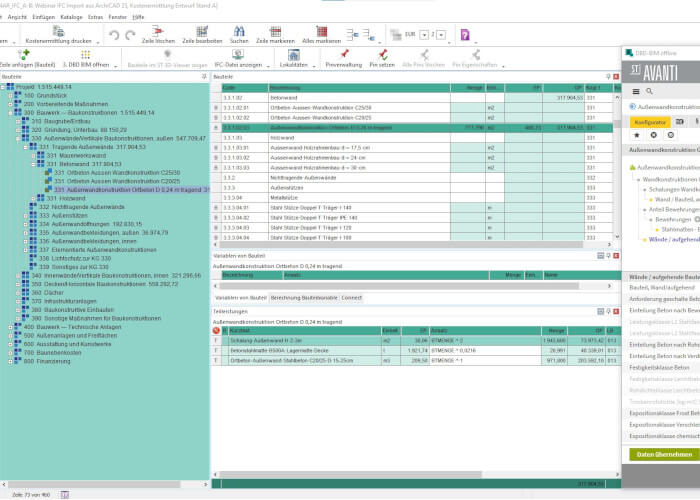Open the Kataloge menu
This screenshot has height=500, width=700.
(x=71, y=17)
